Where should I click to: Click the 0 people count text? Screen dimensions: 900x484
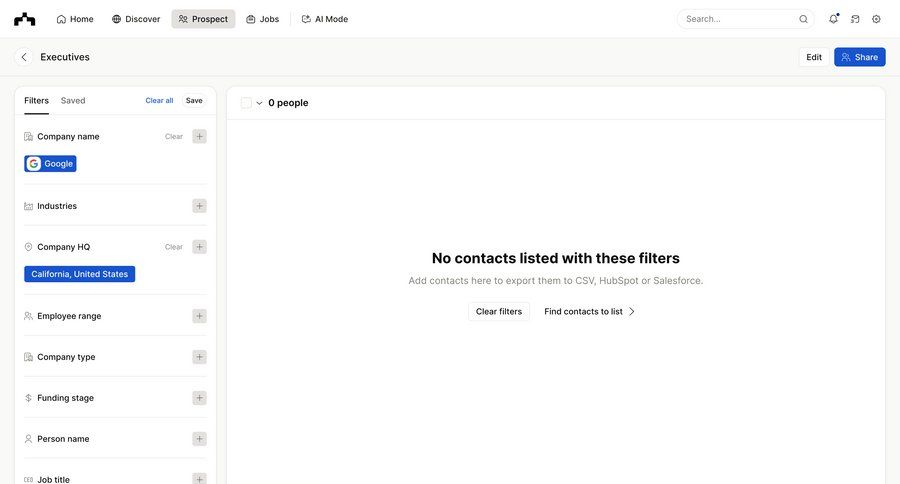coord(288,103)
